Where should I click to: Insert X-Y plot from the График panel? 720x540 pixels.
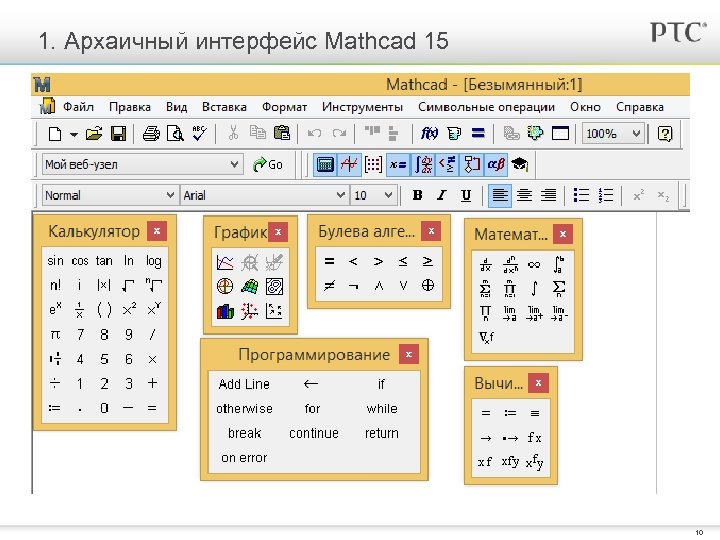[225, 263]
